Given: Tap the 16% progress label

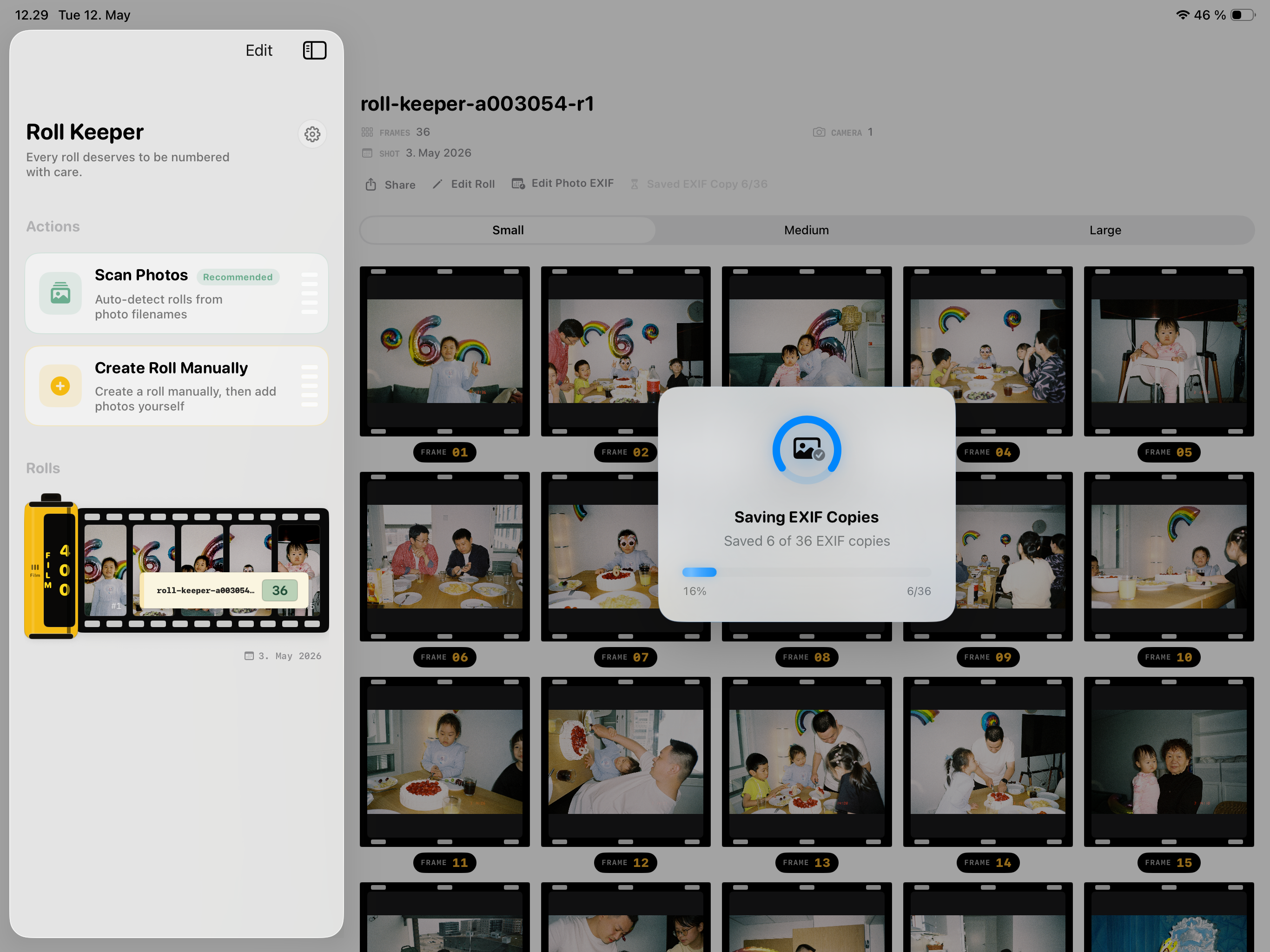Looking at the screenshot, I should pyautogui.click(x=695, y=591).
